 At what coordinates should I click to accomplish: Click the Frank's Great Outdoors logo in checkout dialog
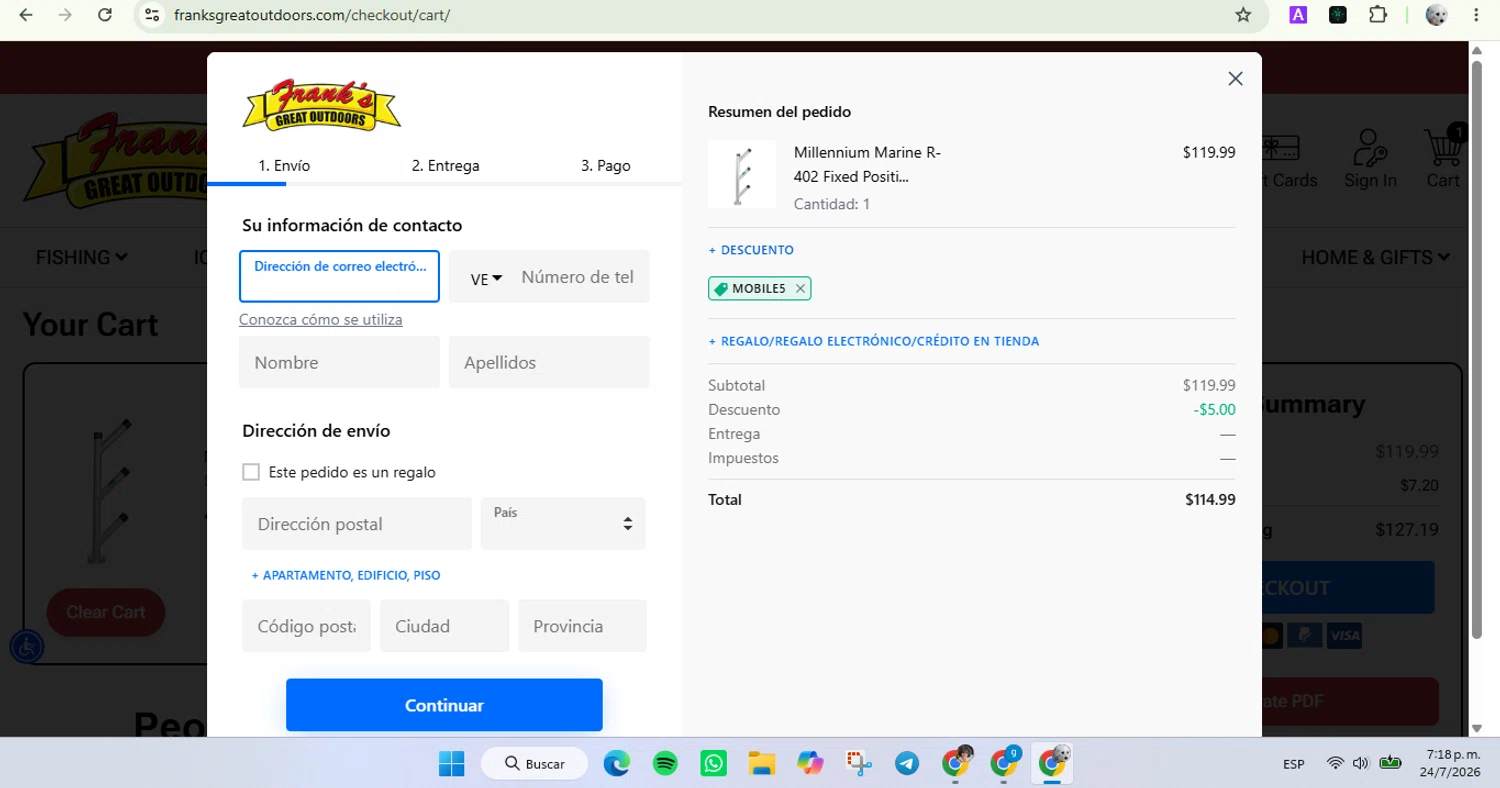pyautogui.click(x=321, y=105)
